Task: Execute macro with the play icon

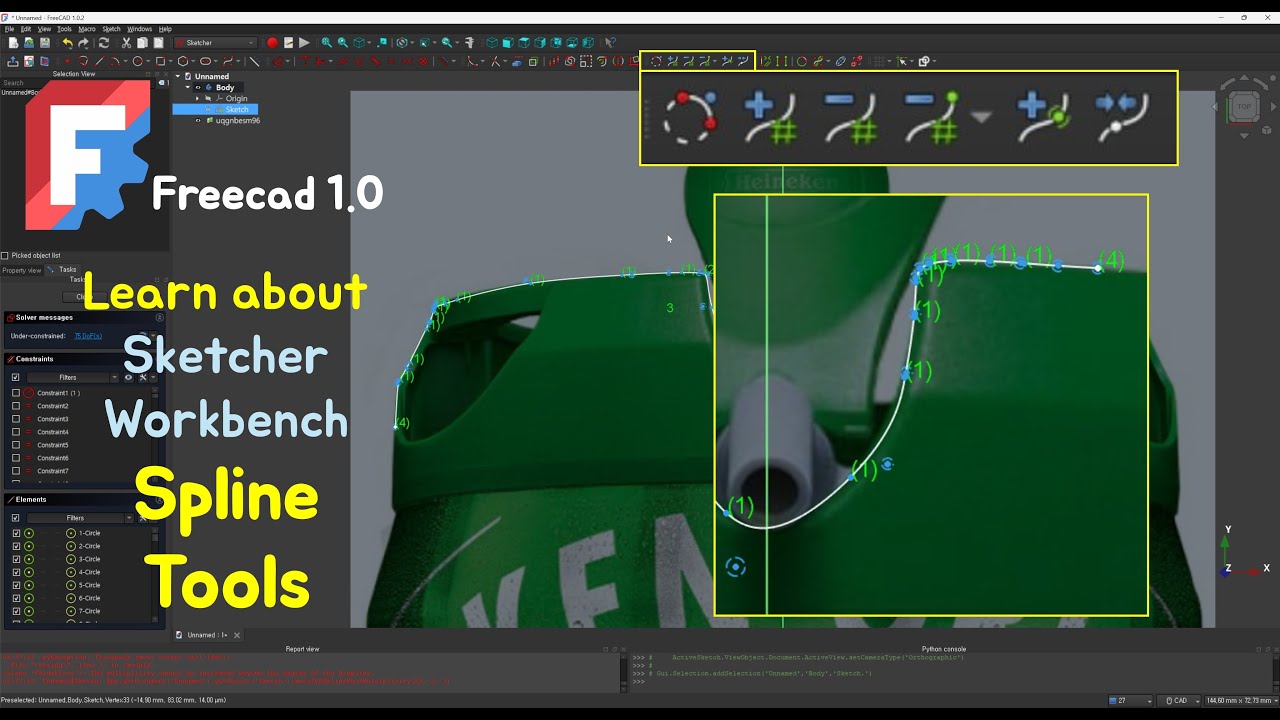Action: tap(304, 43)
